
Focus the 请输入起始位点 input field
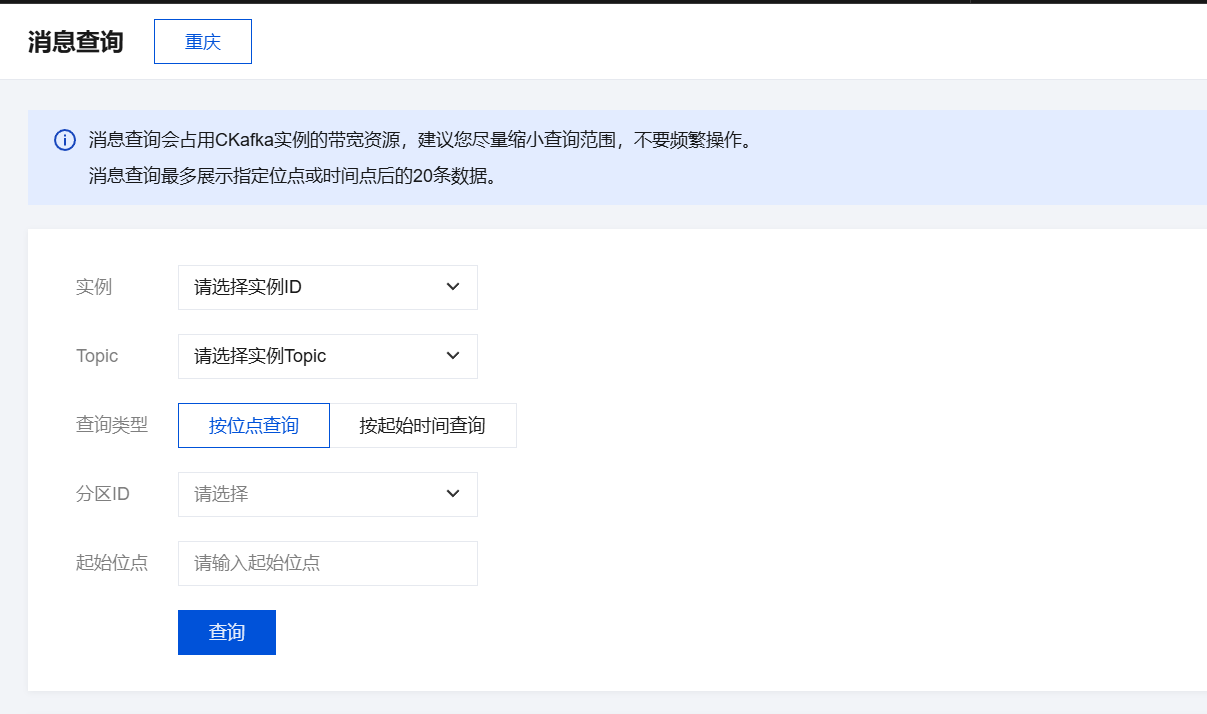[327, 563]
